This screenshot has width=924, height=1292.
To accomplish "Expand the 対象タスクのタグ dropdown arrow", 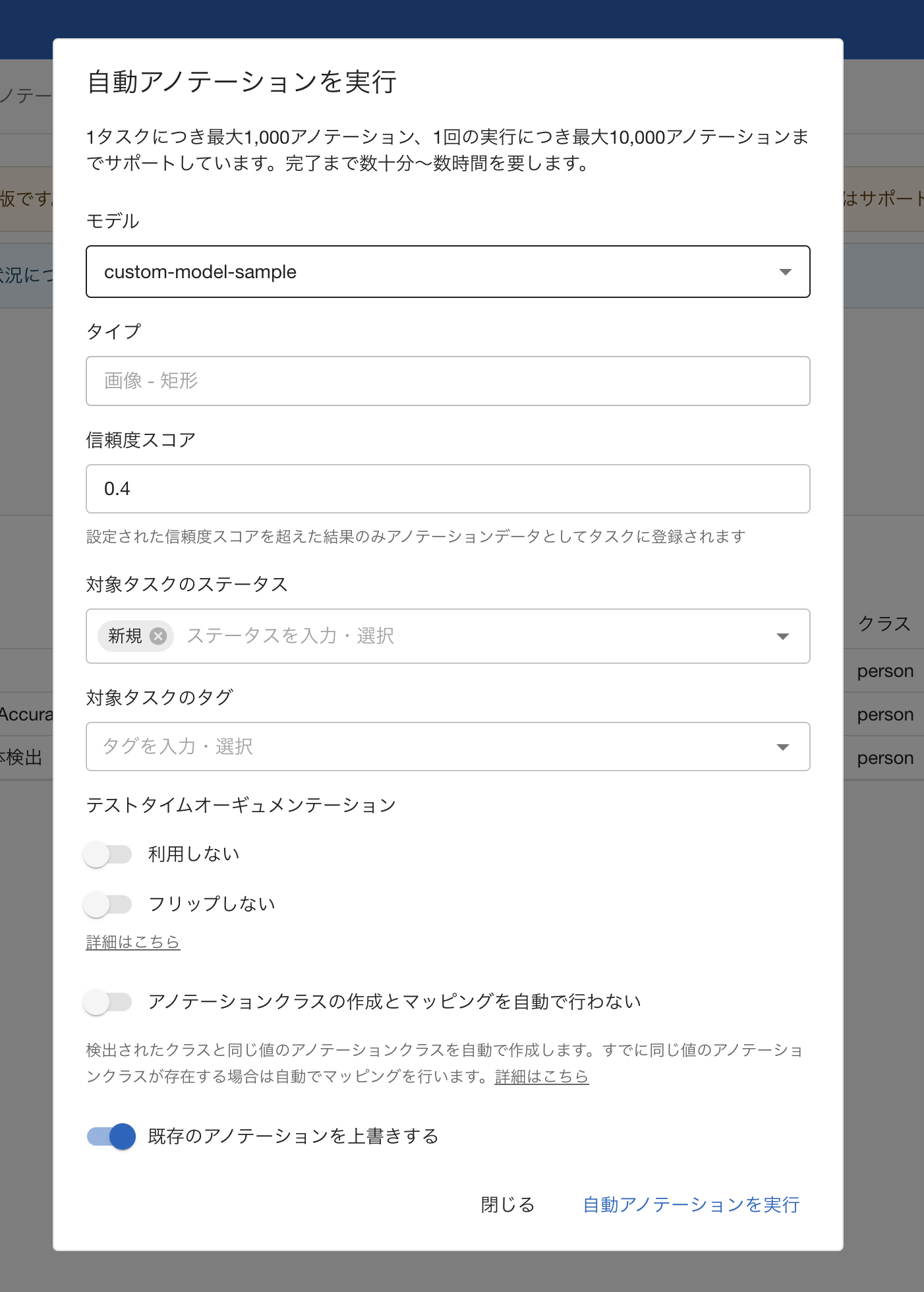I will 783,747.
